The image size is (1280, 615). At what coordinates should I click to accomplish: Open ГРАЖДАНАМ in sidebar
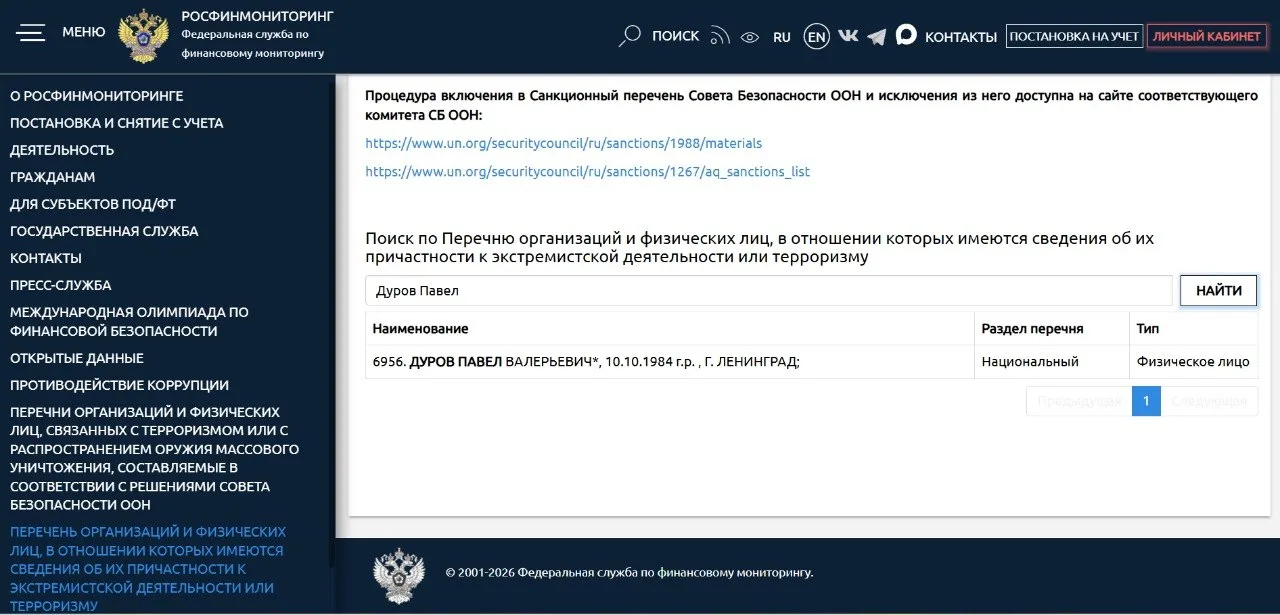(53, 177)
